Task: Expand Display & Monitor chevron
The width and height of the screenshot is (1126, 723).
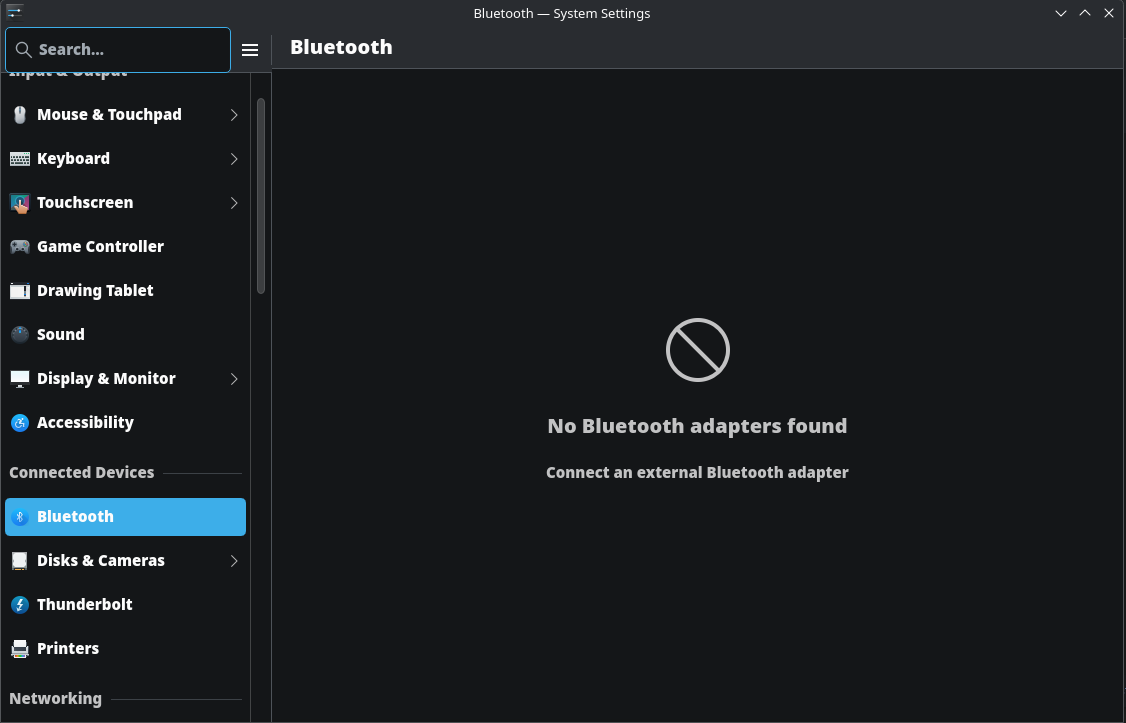Action: (x=234, y=379)
